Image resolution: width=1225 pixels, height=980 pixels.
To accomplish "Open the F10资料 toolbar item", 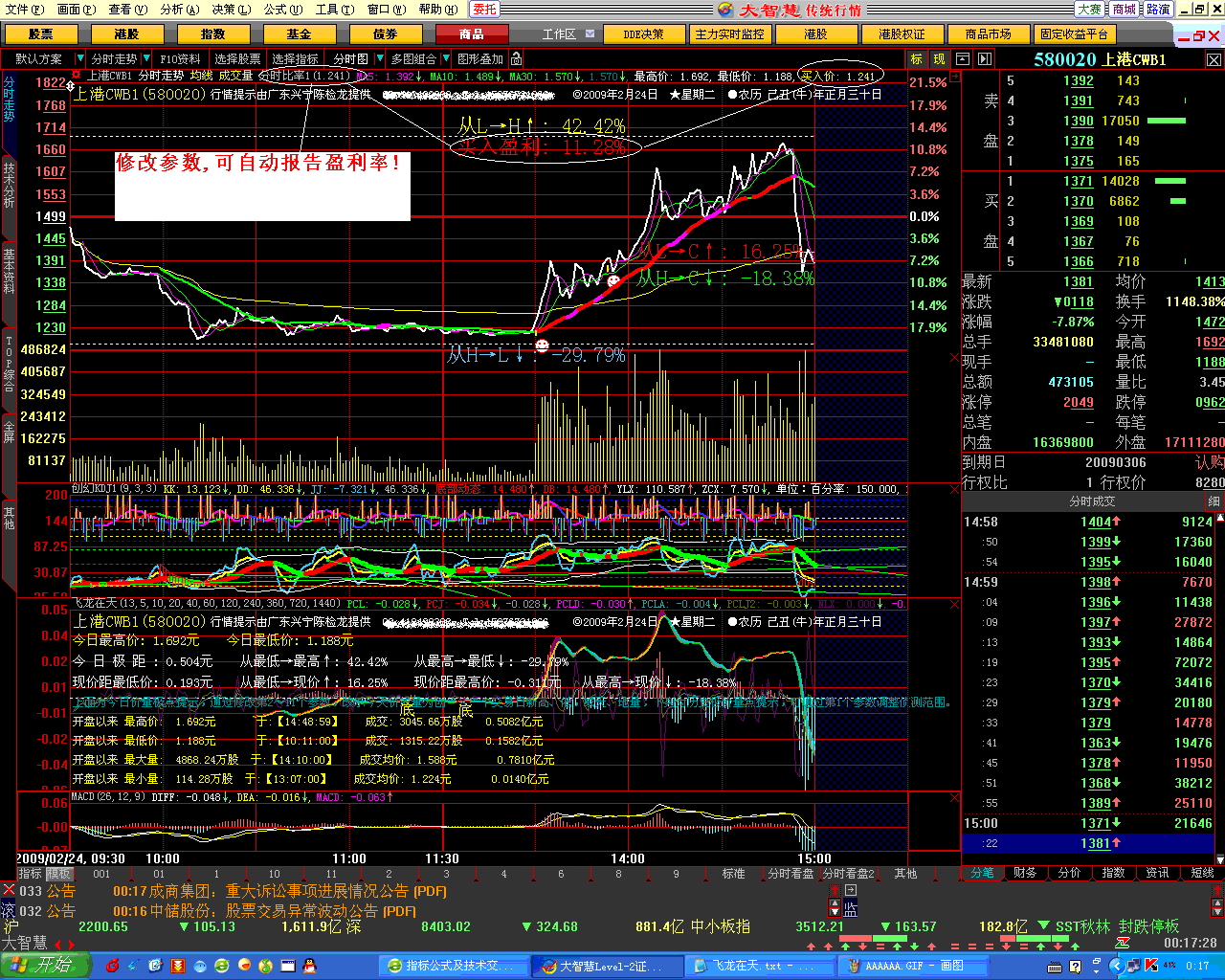I will 181,59.
